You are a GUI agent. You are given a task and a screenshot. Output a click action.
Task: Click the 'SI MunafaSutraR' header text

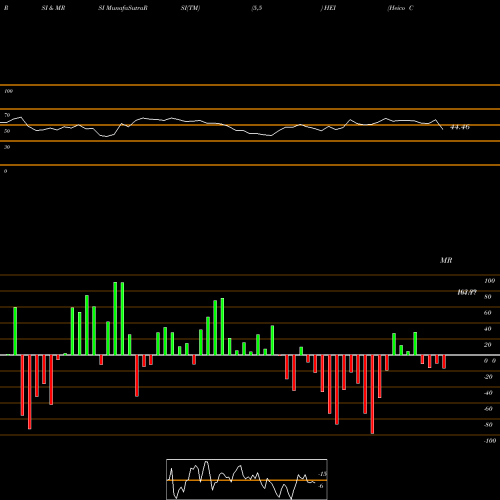pyautogui.click(x=123, y=8)
